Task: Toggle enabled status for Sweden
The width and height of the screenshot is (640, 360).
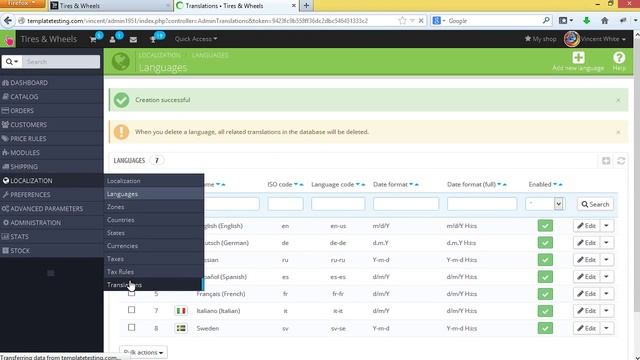Action: tap(545, 328)
